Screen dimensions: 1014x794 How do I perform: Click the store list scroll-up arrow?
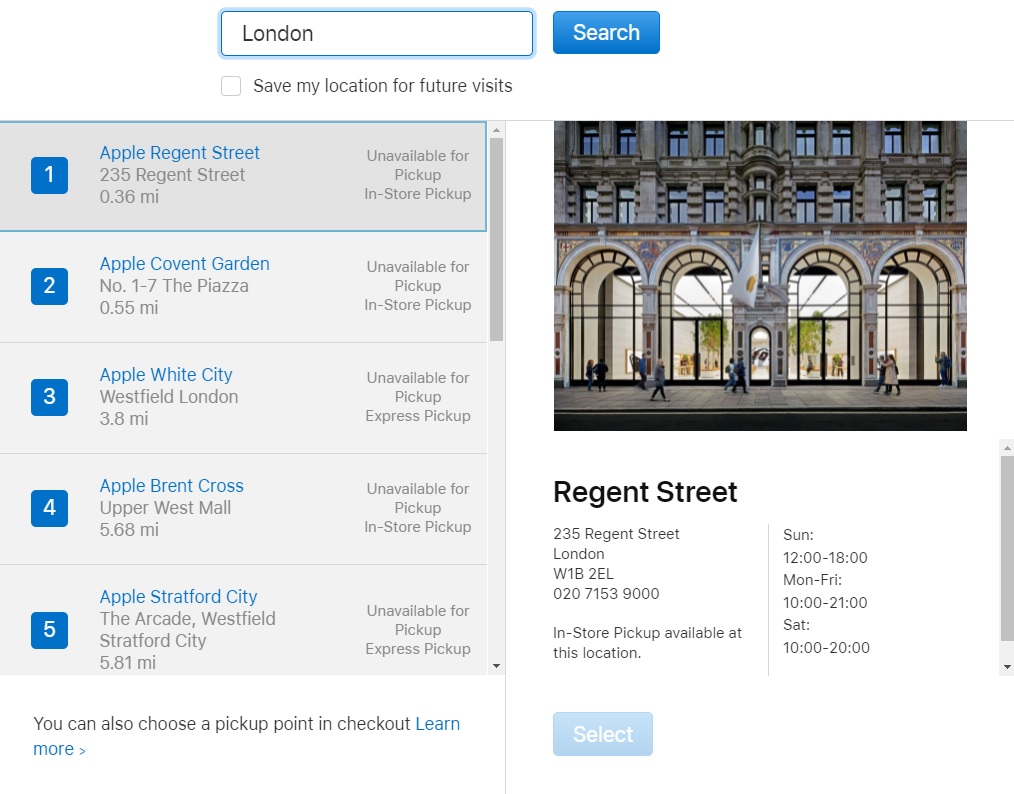pyautogui.click(x=496, y=130)
